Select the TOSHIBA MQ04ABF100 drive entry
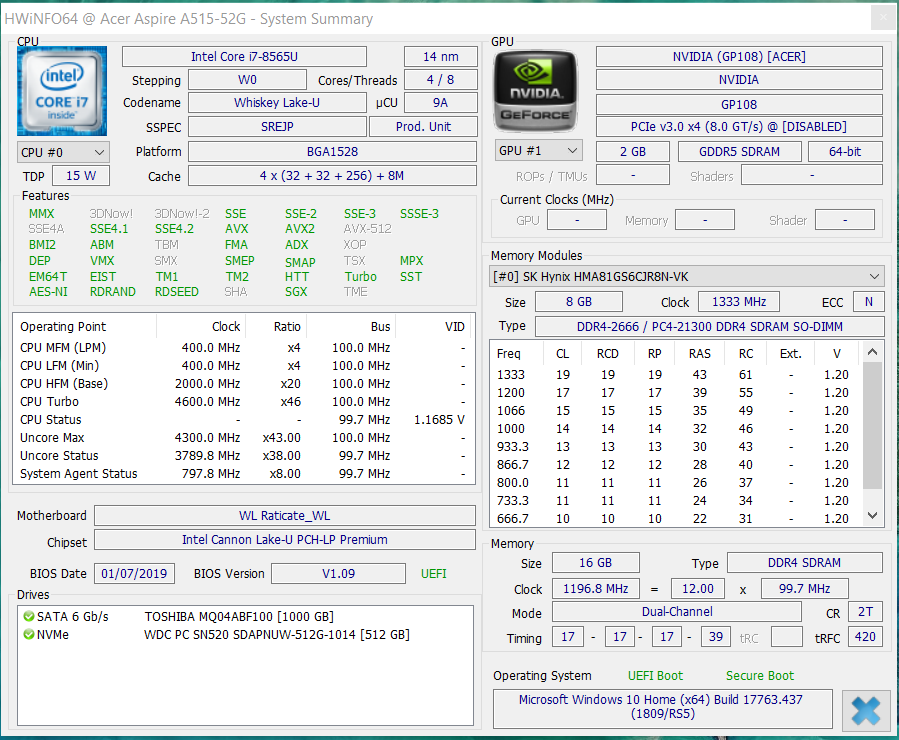 tap(239, 617)
